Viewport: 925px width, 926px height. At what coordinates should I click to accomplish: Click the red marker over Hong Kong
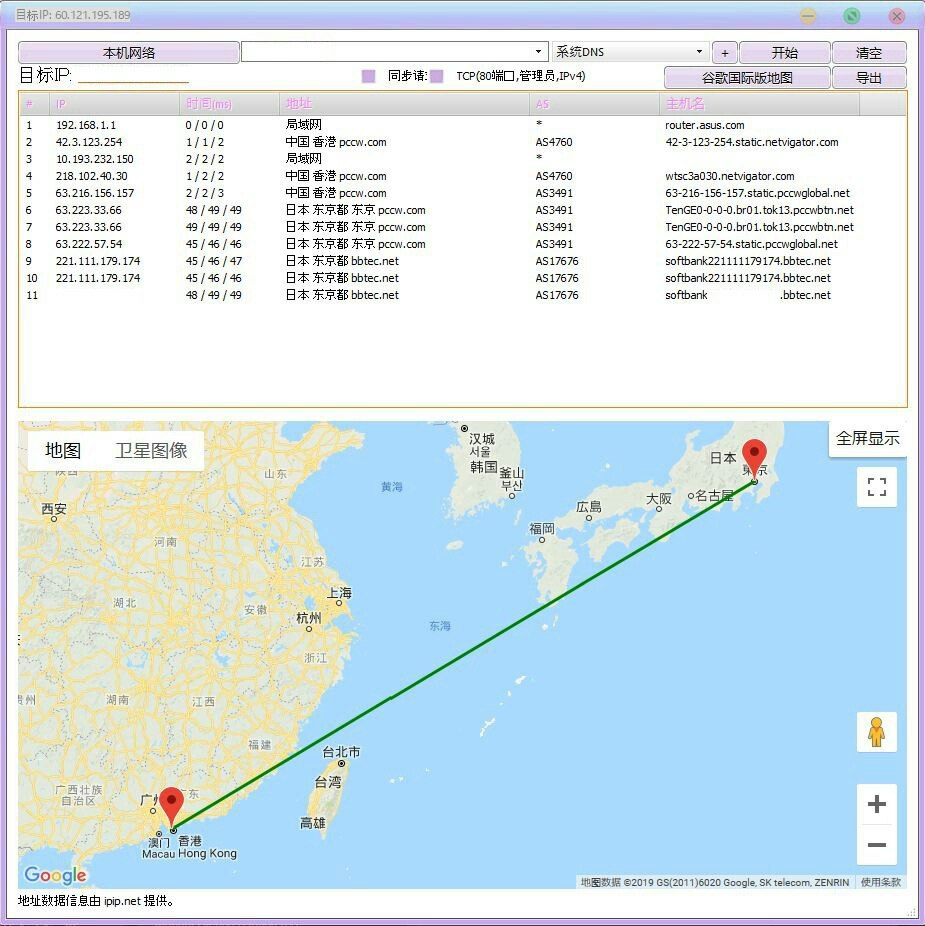click(172, 807)
